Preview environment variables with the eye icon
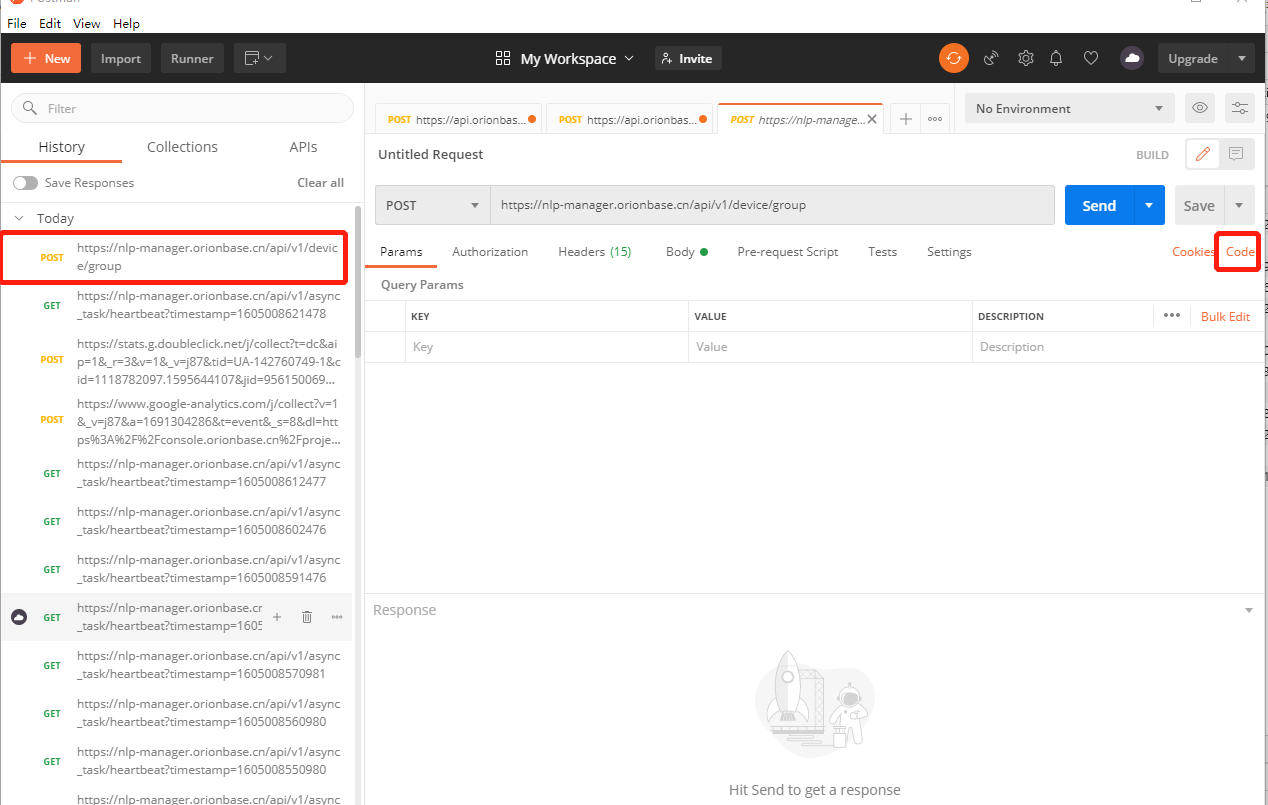The image size is (1268, 805). point(1199,108)
